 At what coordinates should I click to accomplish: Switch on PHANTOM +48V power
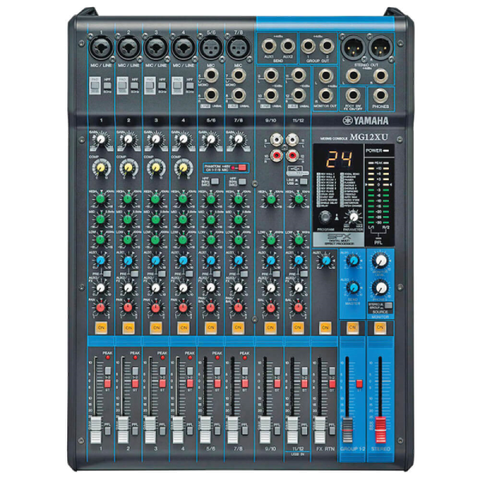(x=242, y=167)
